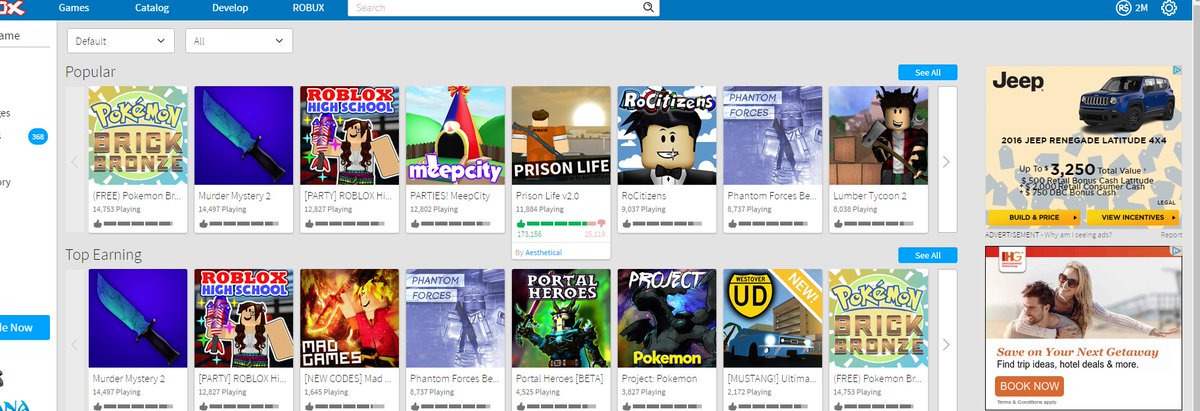This screenshot has width=1200, height=411.
Task: Click the PARTIES! MeepCity title
Action: (450, 197)
